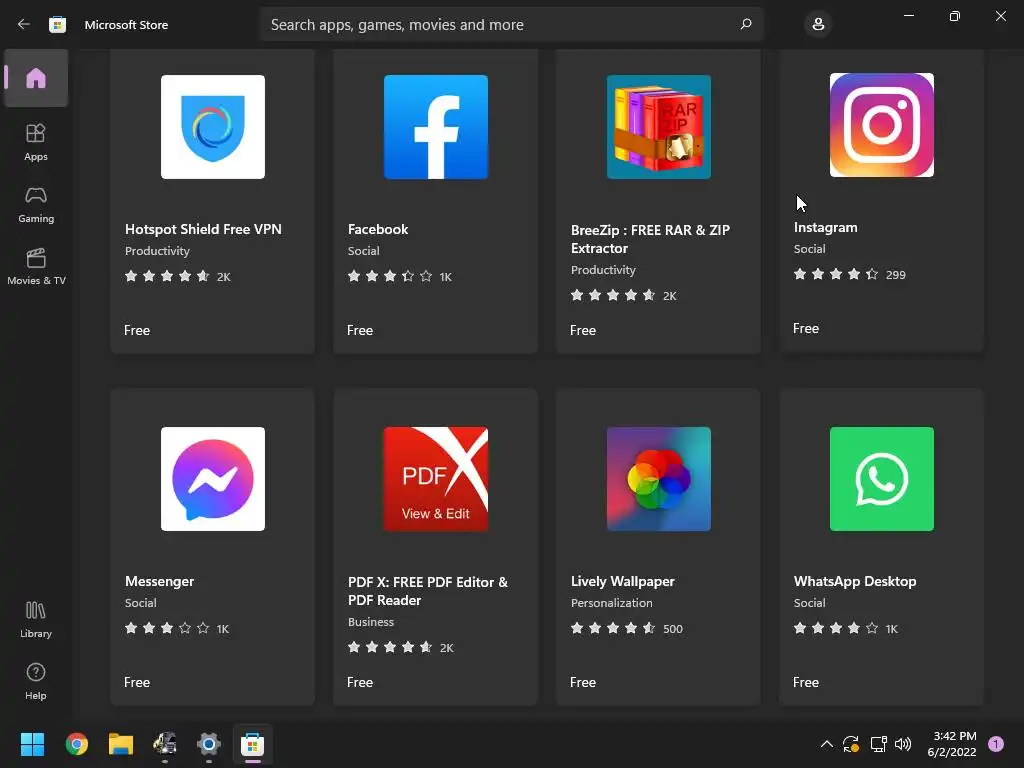Go to the Home tab in sidebar

click(x=36, y=78)
